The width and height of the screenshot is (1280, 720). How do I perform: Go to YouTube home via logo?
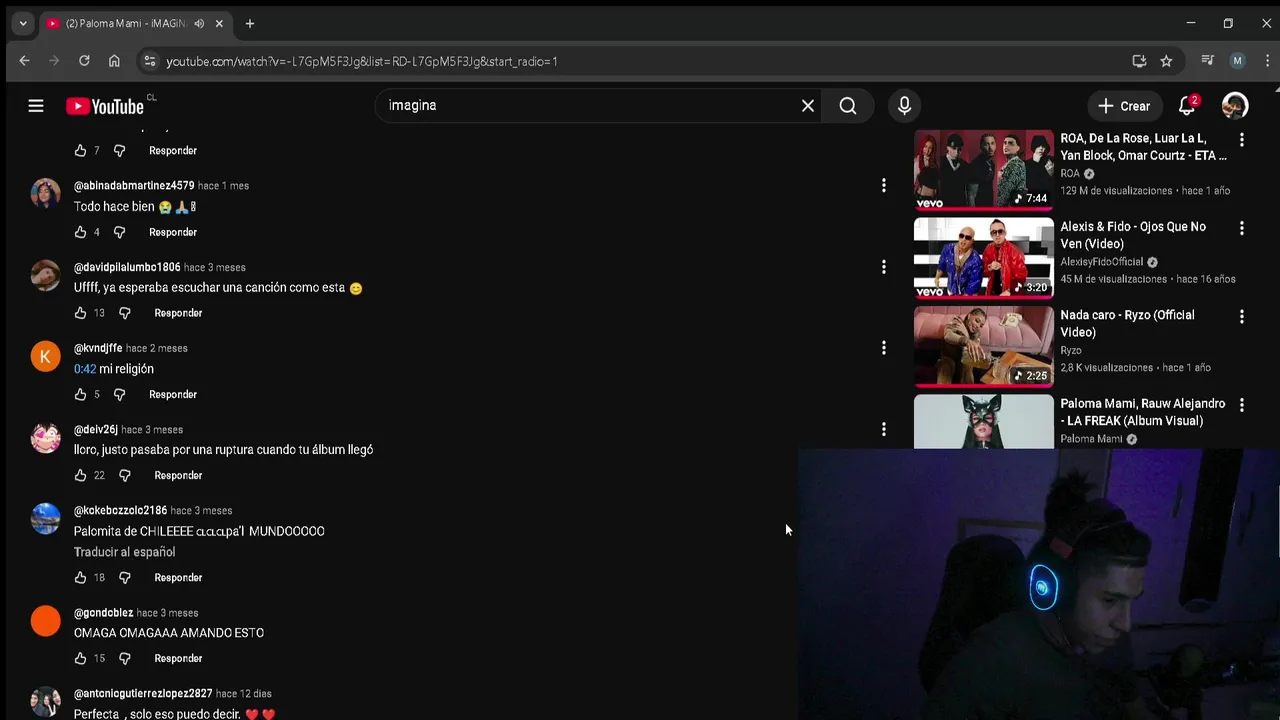(105, 106)
